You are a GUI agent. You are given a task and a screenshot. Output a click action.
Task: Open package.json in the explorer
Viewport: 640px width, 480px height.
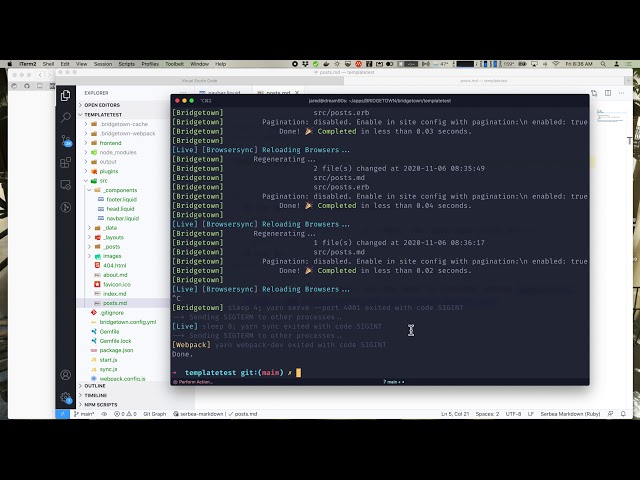point(116,350)
